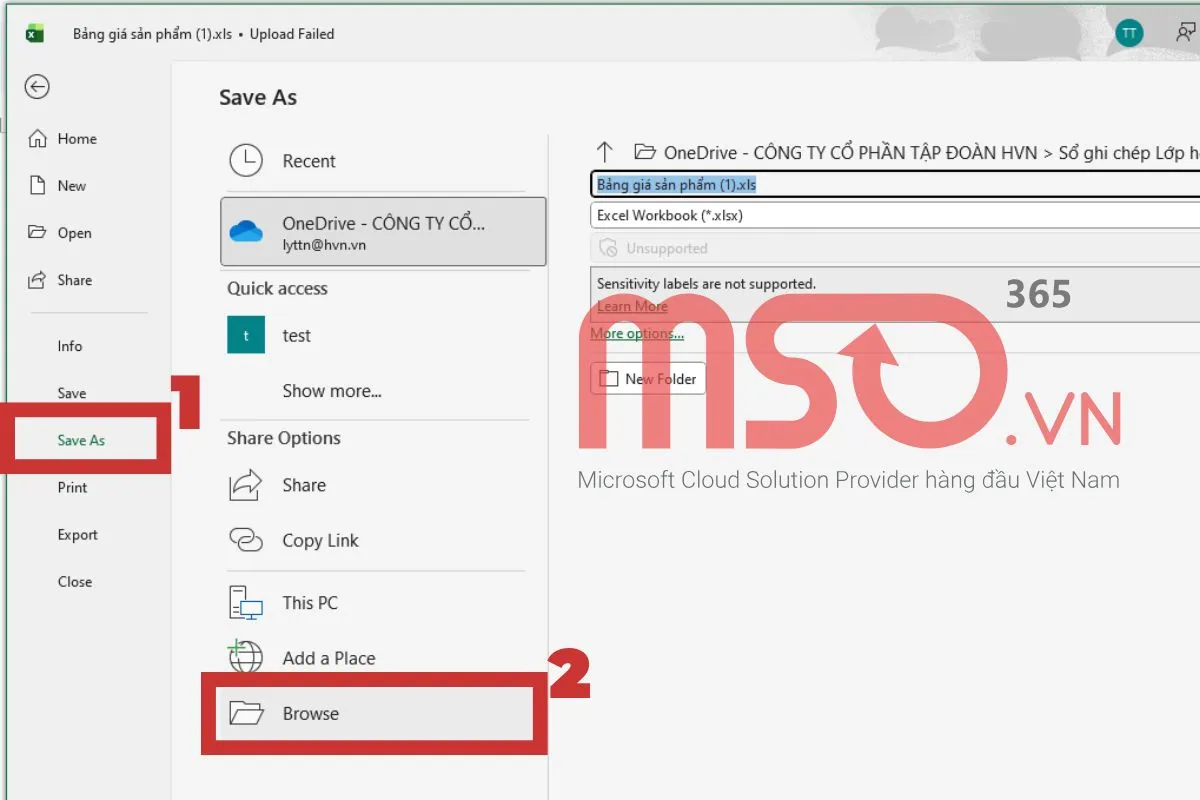Switch to the Info section
The image size is (1200, 800).
tap(70, 346)
